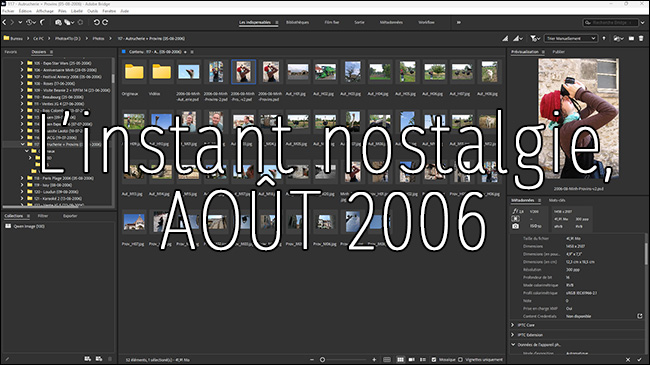This screenshot has width=650, height=365.
Task: Switch to grid thumbnails view icon
Action: click(x=400, y=360)
